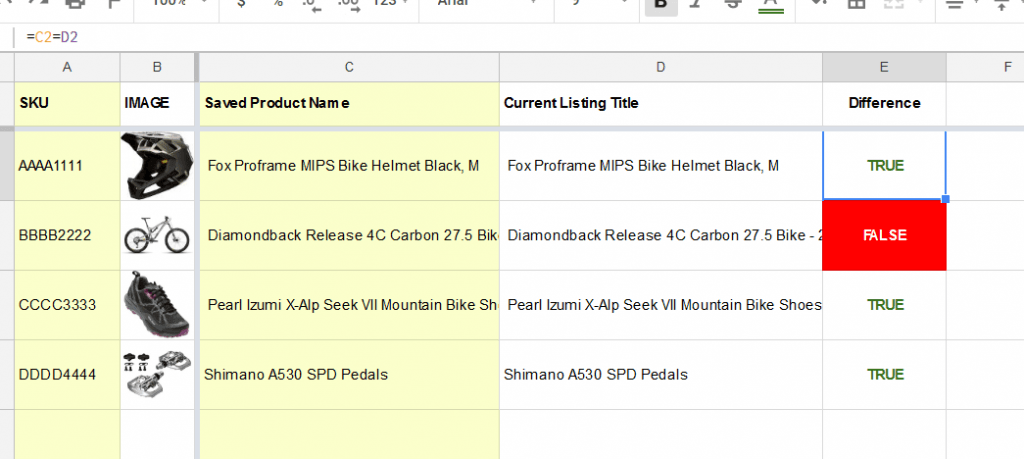
Task: Open the borders tool
Action: (x=856, y=5)
